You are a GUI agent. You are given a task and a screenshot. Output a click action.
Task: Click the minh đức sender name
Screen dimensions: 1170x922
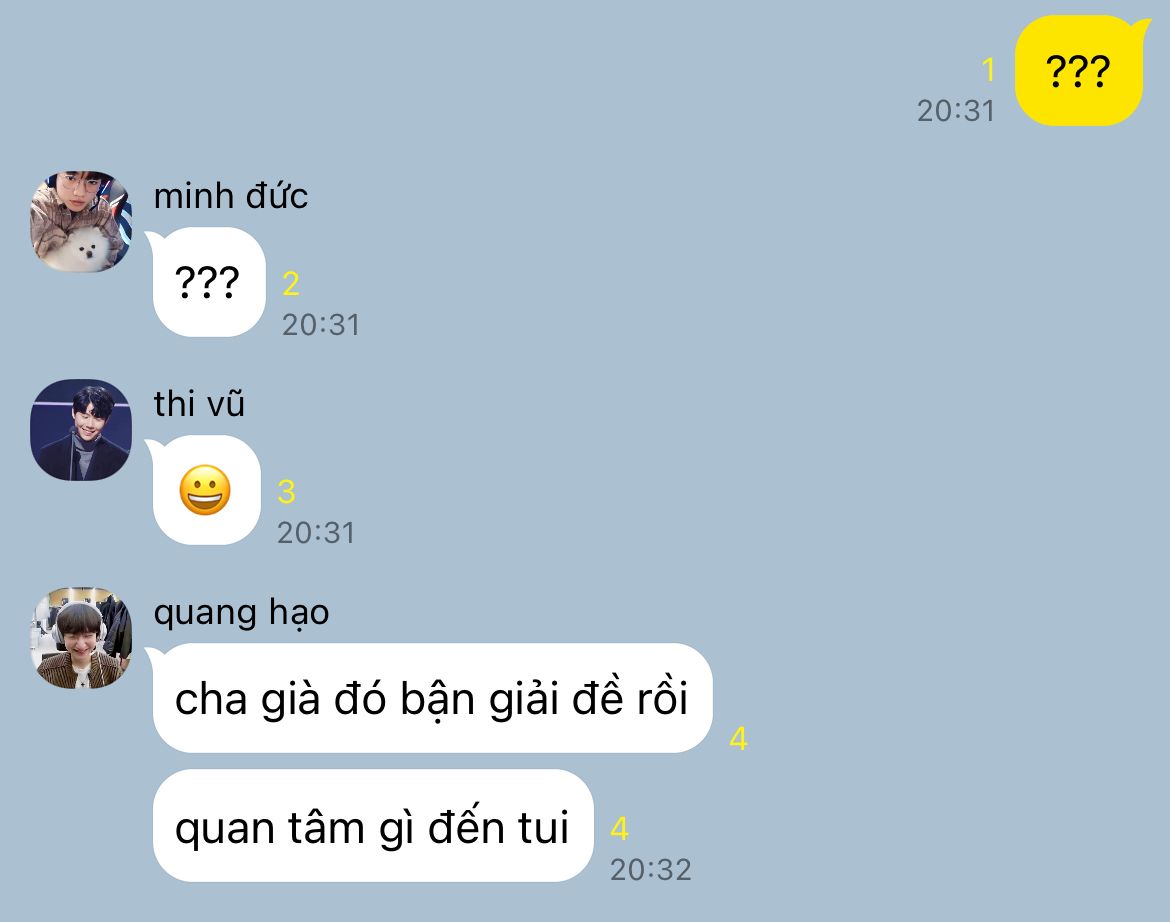pyautogui.click(x=231, y=196)
